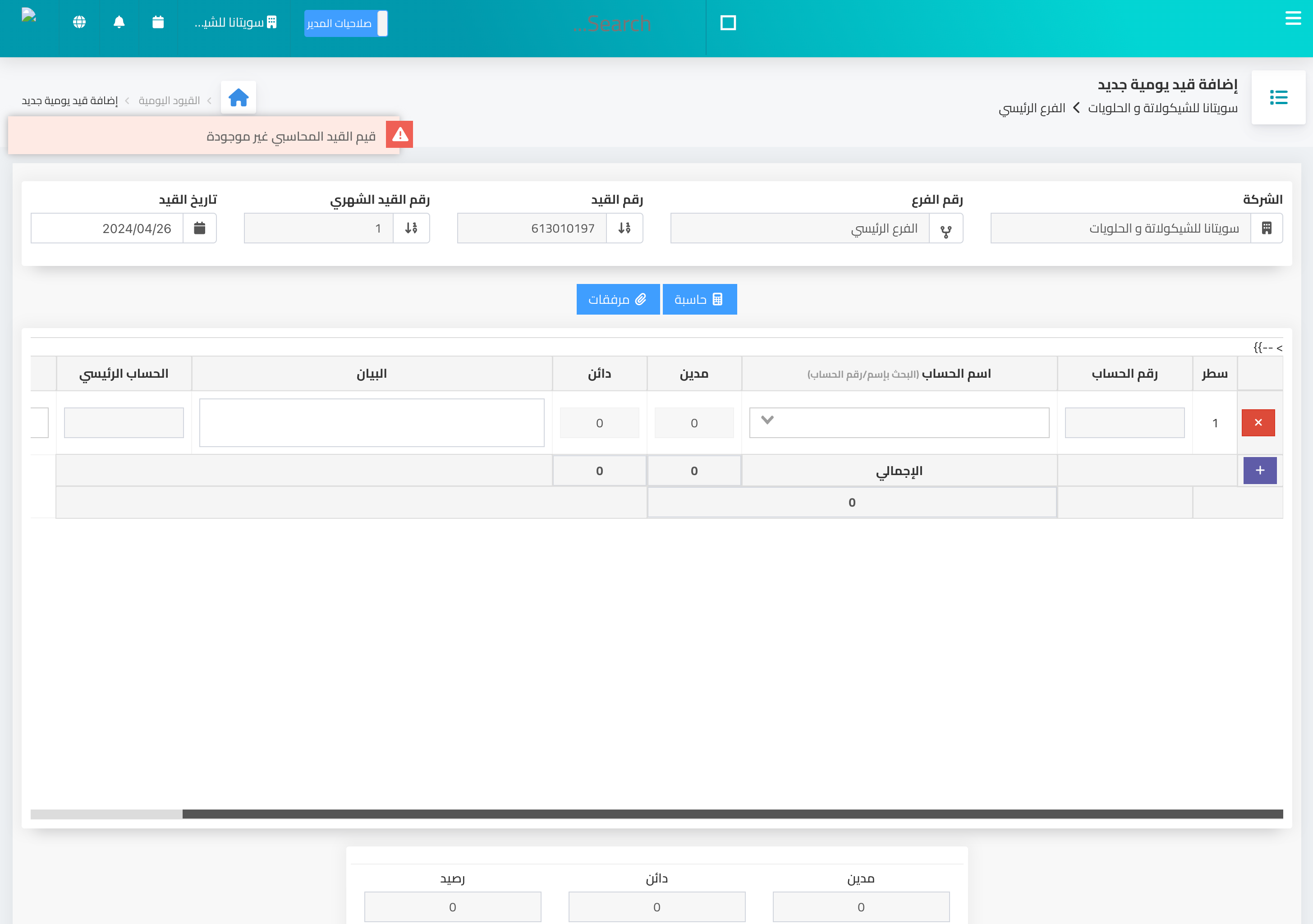
Task: Expand account name dropdown in row 1
Action: point(767,420)
